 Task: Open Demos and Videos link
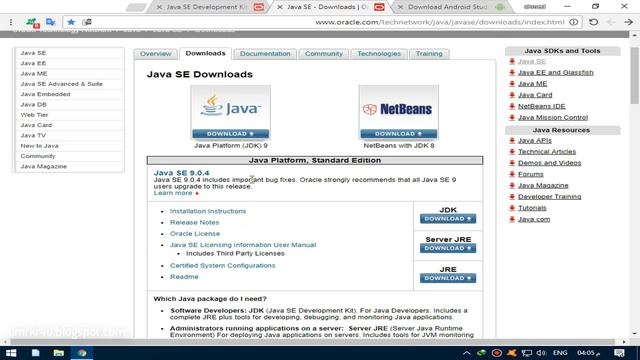point(549,163)
